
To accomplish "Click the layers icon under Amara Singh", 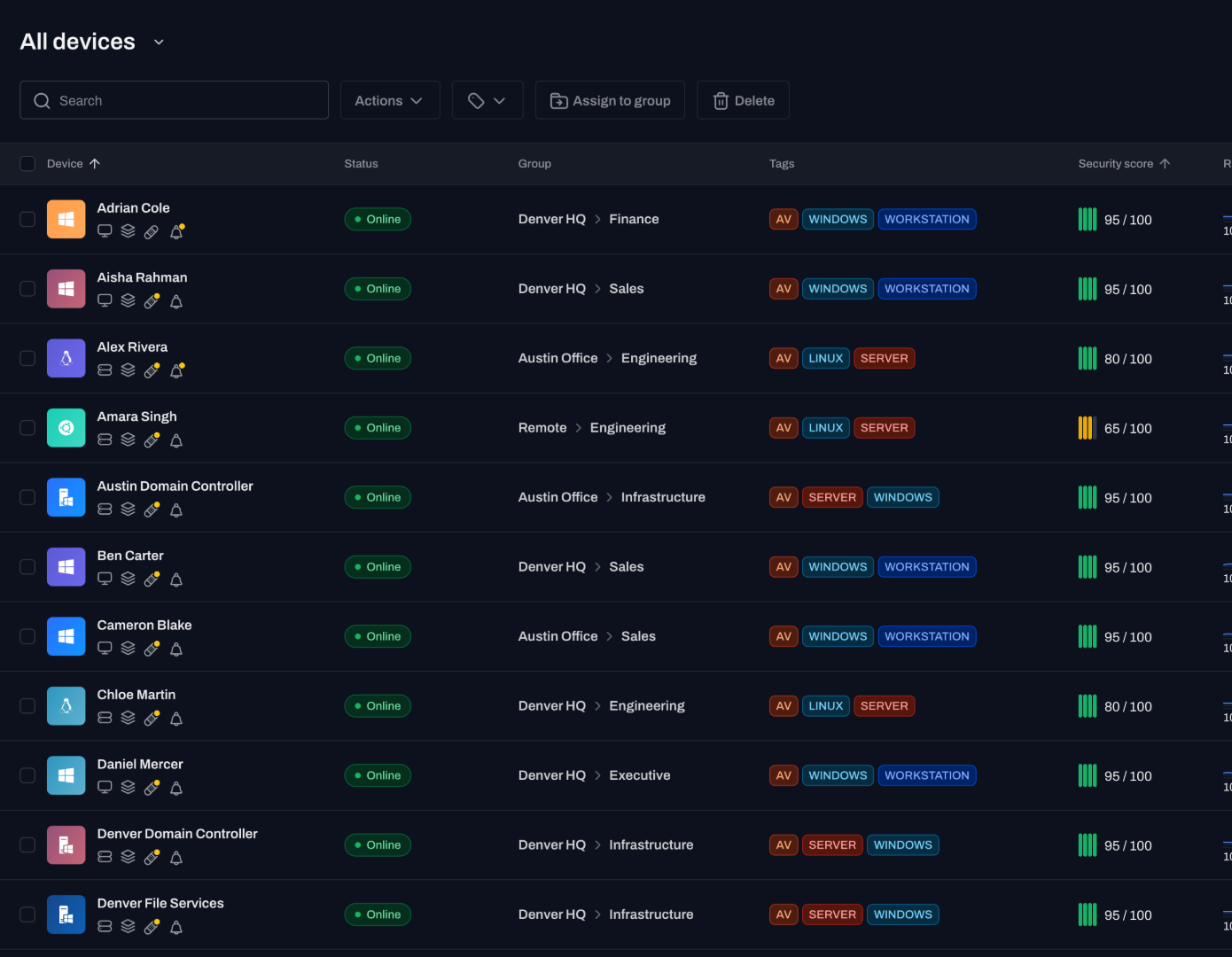I will (129, 440).
